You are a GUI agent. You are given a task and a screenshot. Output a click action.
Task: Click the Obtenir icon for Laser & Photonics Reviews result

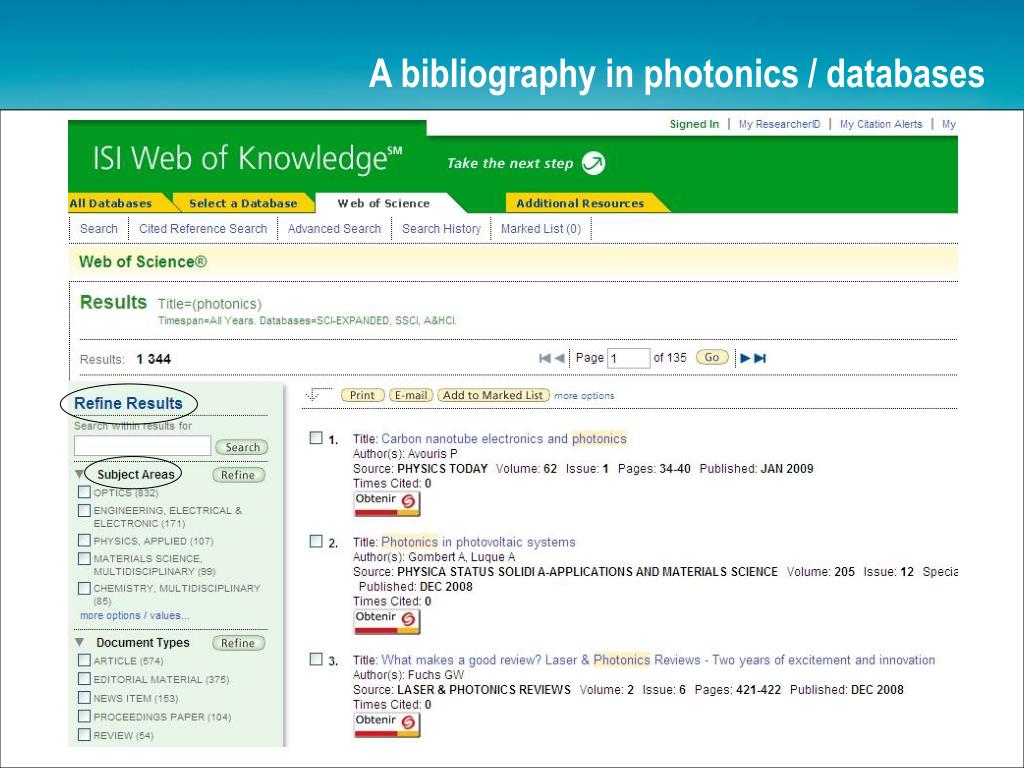click(x=387, y=724)
